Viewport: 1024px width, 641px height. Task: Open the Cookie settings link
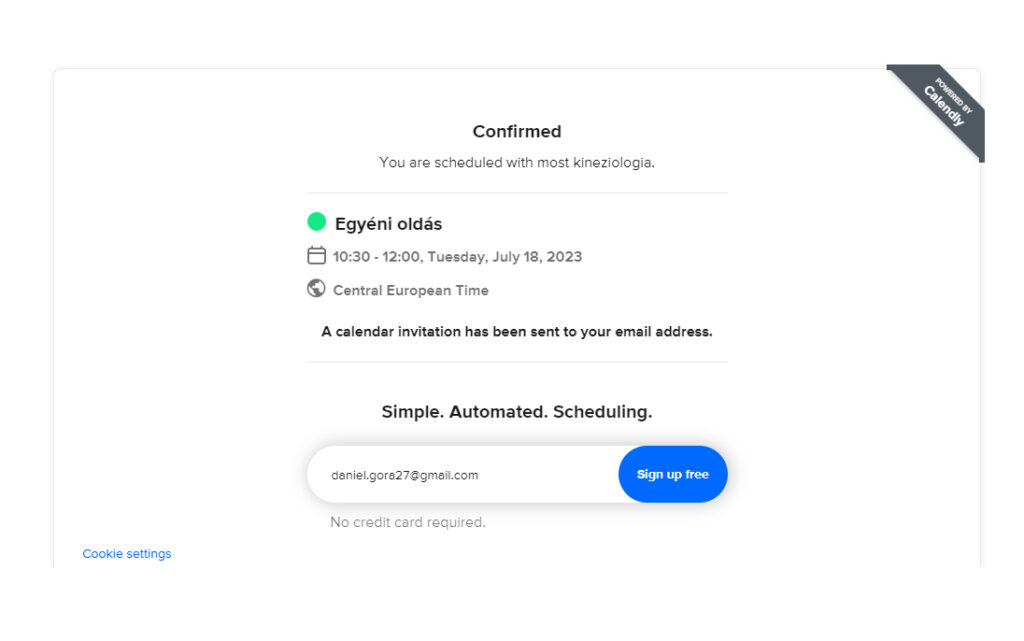[127, 554]
